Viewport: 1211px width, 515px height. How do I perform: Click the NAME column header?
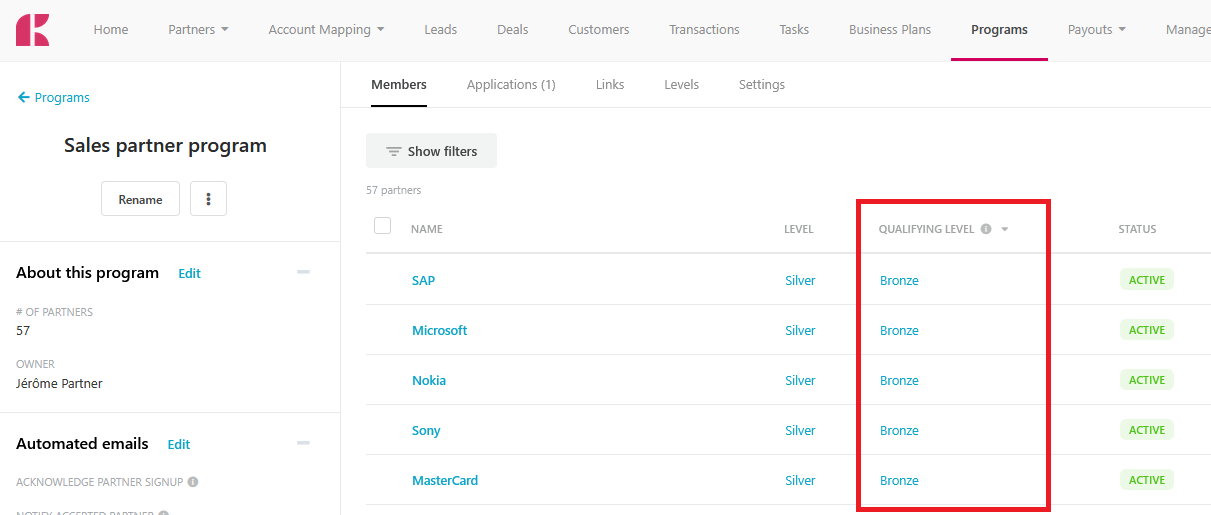427,229
